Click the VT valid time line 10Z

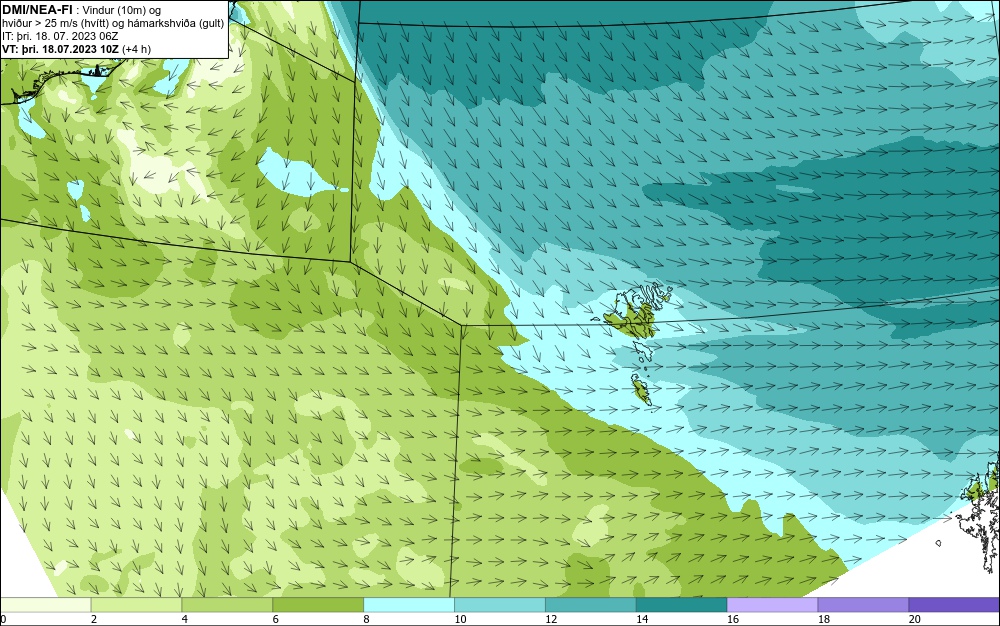[x=77, y=49]
